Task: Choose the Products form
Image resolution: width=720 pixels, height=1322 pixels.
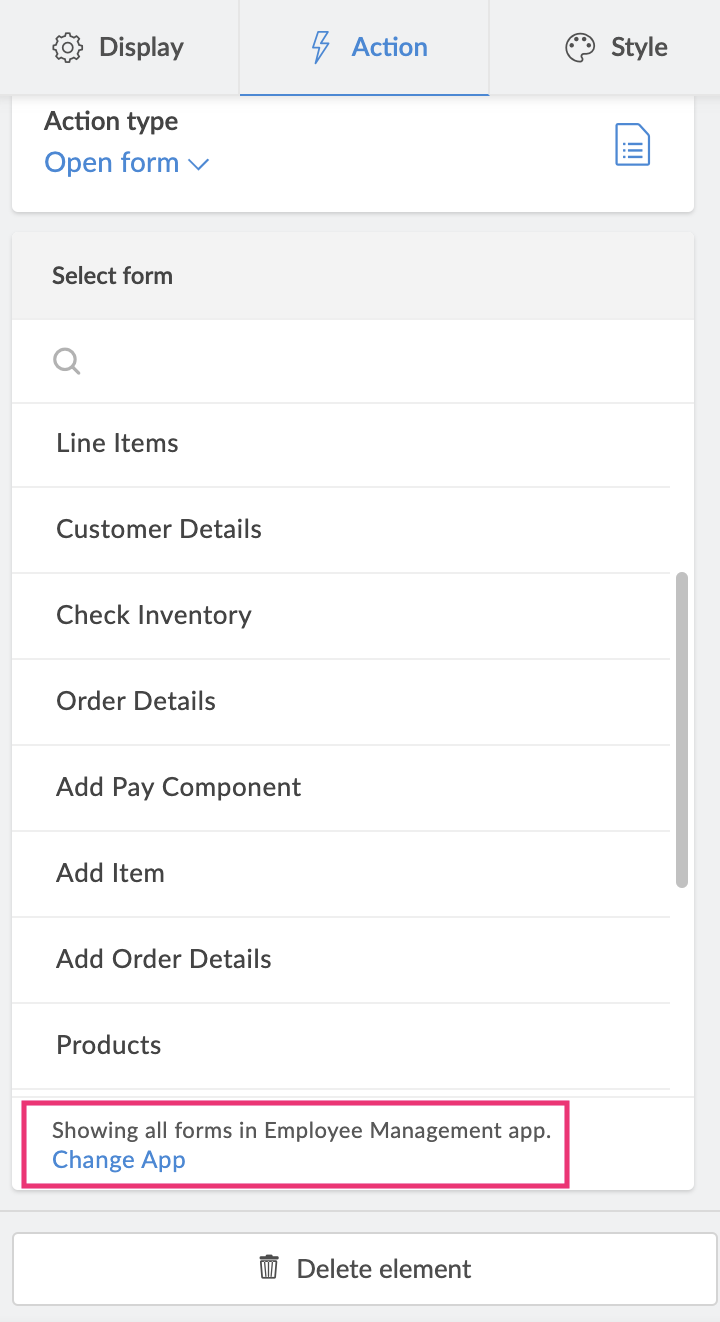Action: 109,1046
